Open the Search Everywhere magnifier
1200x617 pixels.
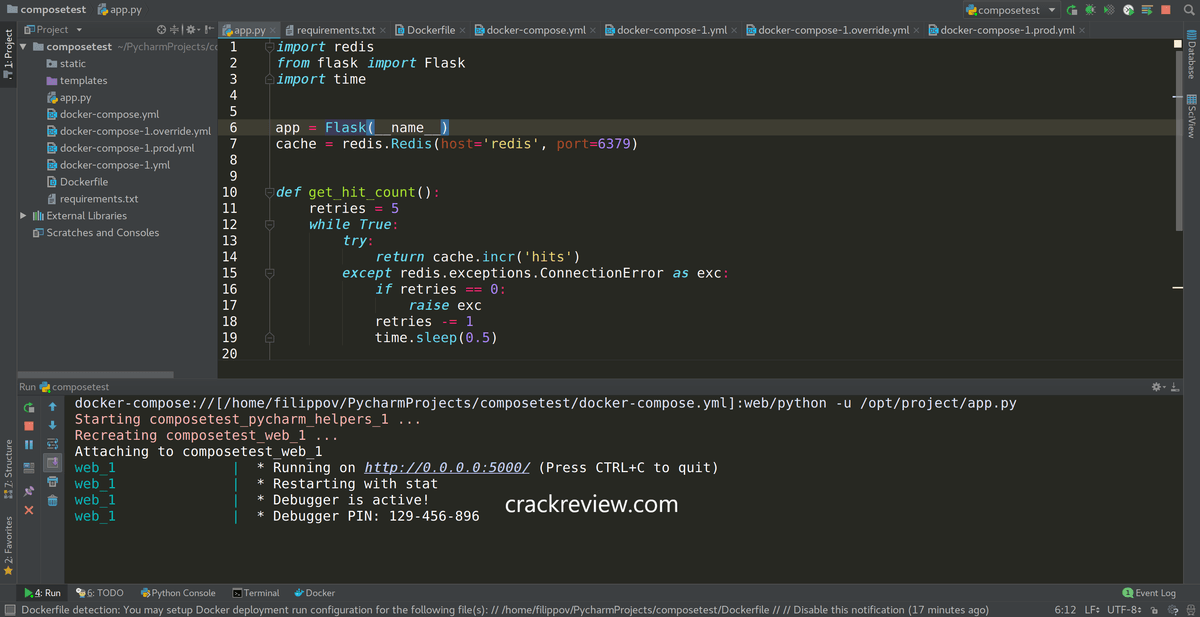tap(1188, 10)
